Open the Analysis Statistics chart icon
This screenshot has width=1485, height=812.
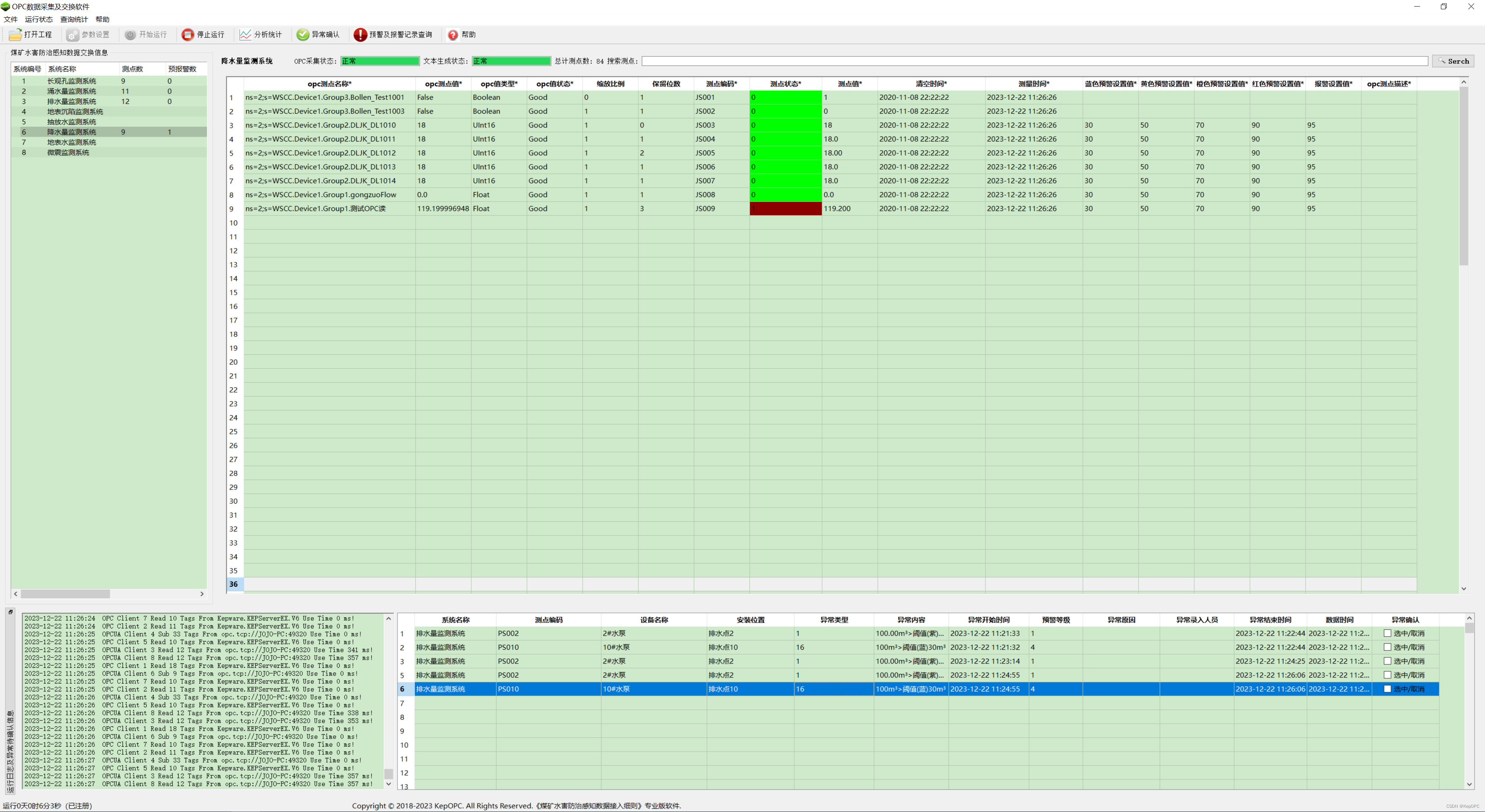click(x=246, y=34)
